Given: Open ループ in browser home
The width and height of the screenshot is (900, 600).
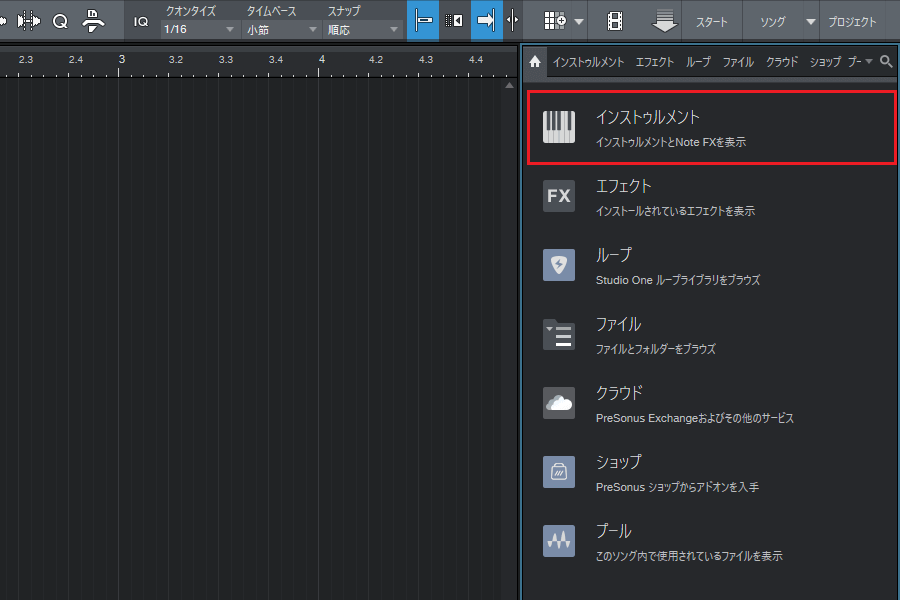Looking at the screenshot, I should tap(711, 266).
